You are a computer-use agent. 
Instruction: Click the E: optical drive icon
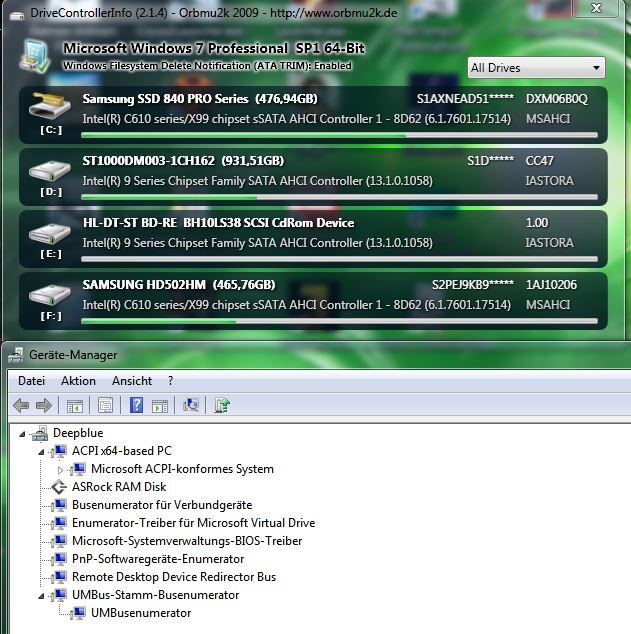pos(50,233)
